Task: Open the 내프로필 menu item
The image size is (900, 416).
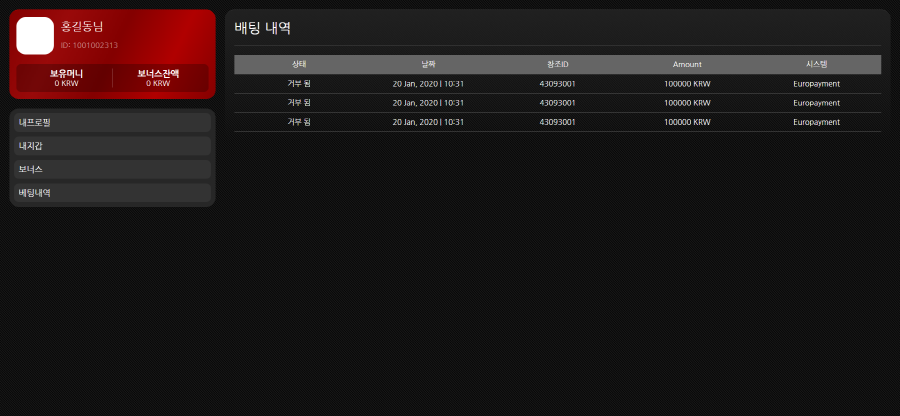Action: click(x=112, y=122)
